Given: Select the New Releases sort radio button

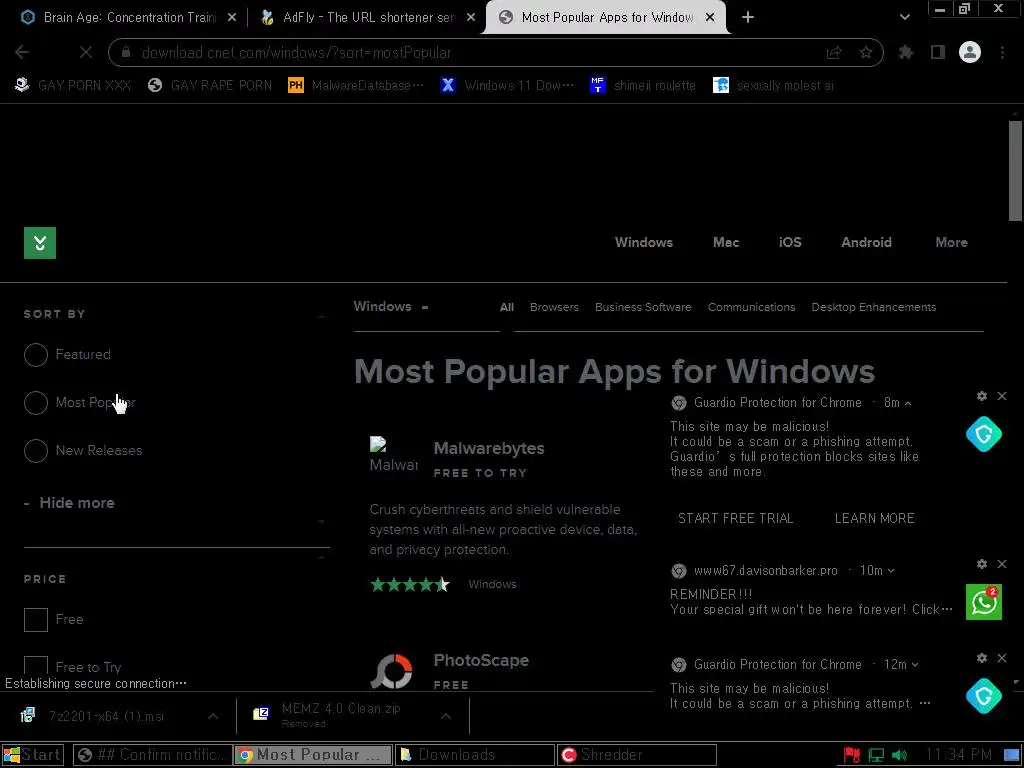Looking at the screenshot, I should [36, 451].
